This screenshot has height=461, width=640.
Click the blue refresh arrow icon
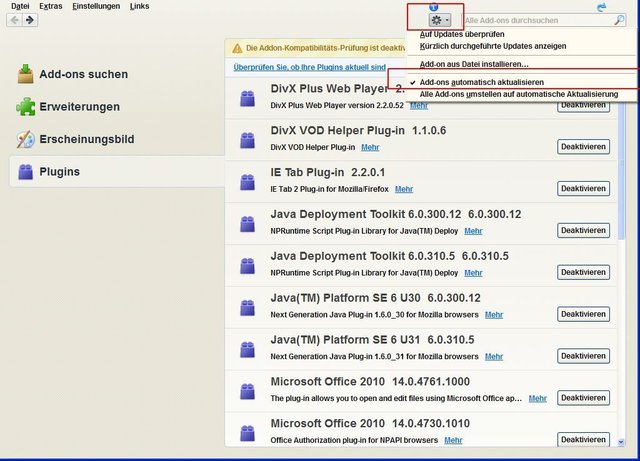(601, 7)
